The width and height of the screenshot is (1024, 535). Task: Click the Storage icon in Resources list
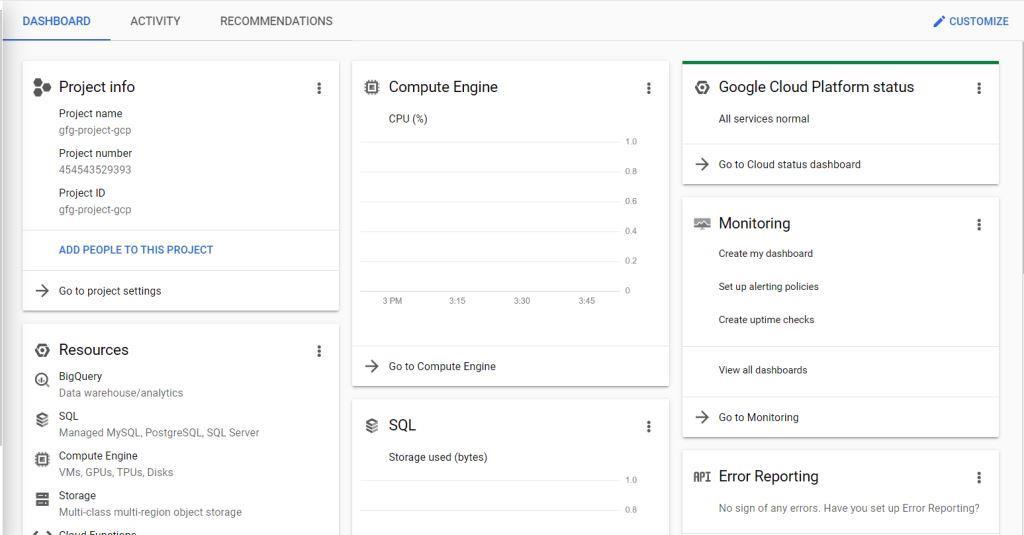(x=42, y=499)
